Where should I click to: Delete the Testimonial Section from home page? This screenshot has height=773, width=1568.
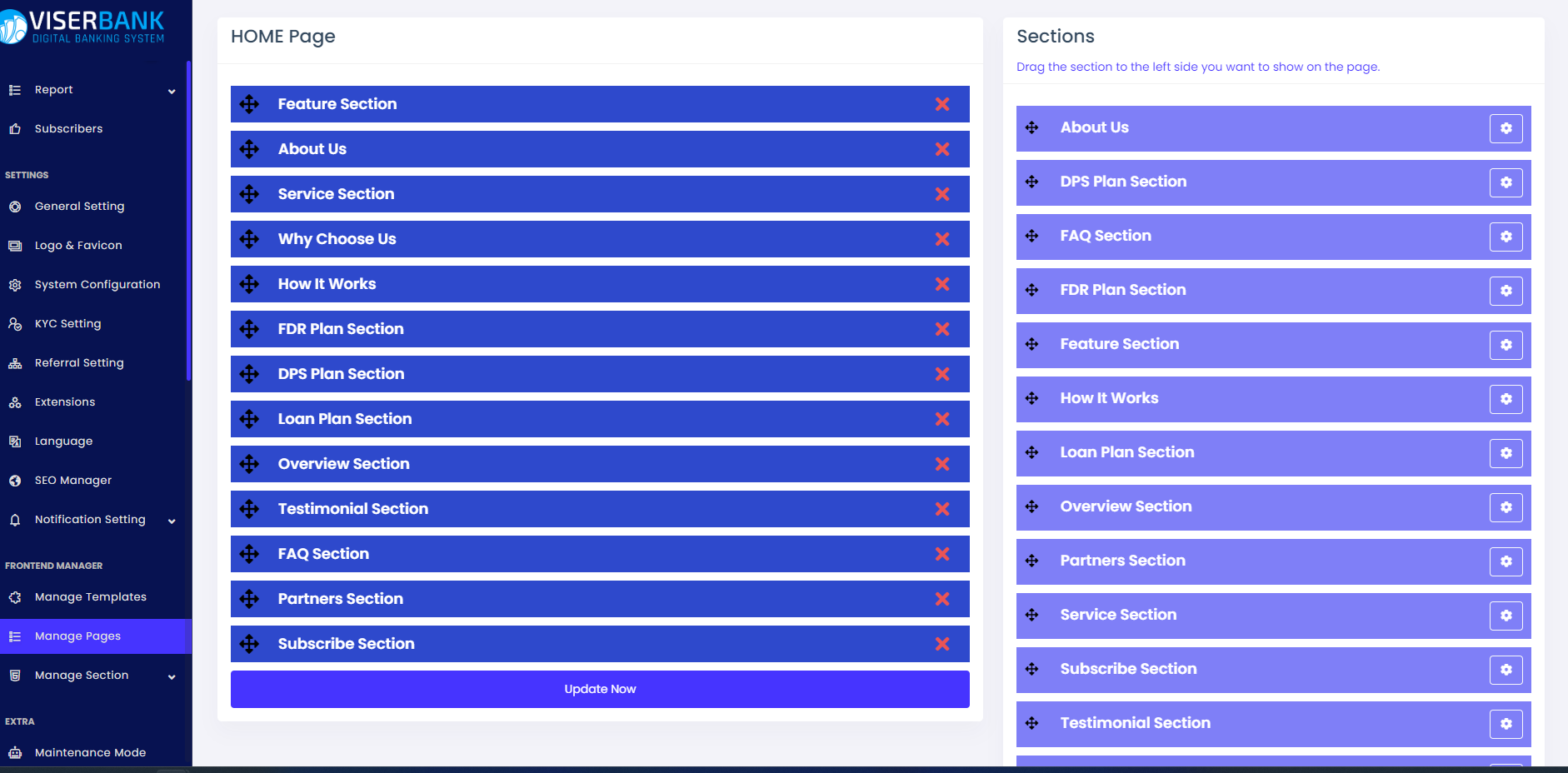(941, 509)
